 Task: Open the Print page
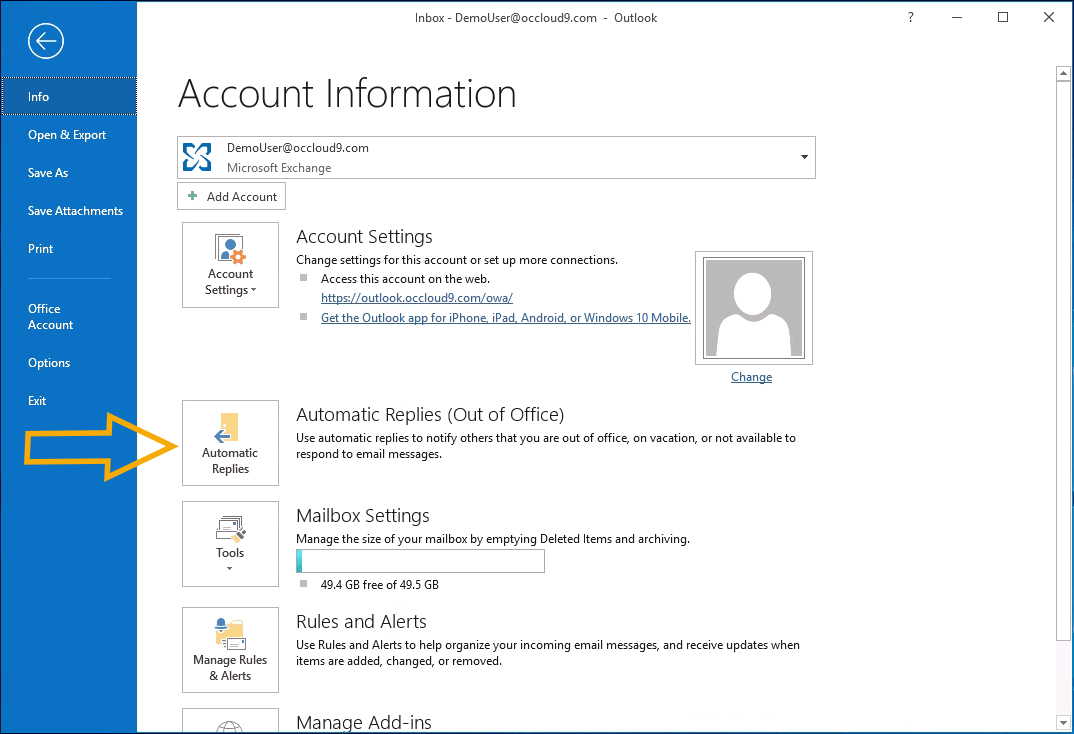(x=40, y=249)
